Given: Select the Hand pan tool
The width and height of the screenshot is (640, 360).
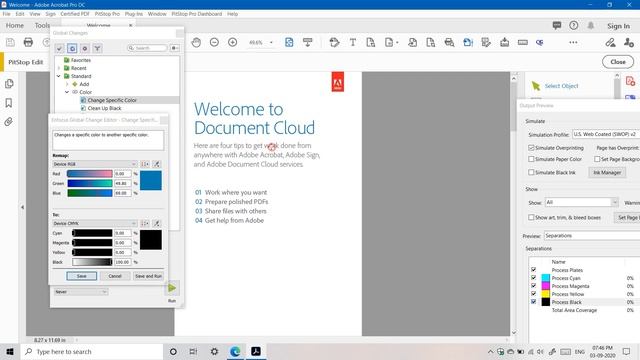Looking at the screenshot, I should pos(196,42).
